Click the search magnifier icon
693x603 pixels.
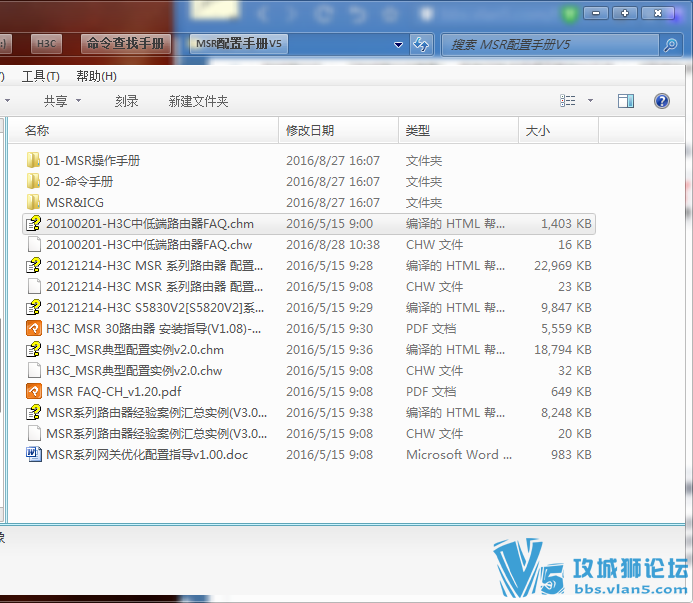click(670, 45)
